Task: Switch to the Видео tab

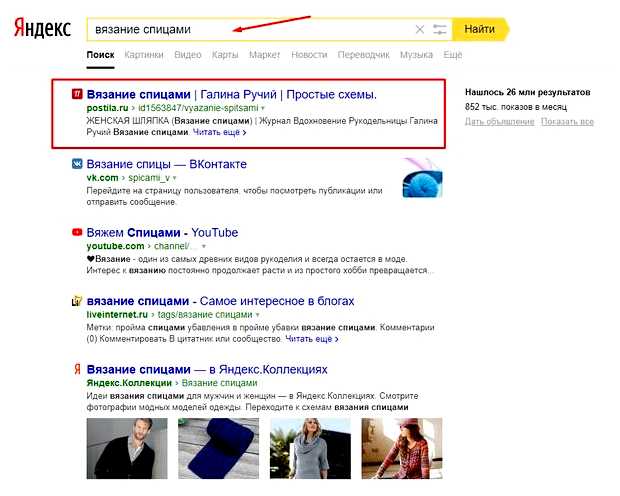Action: (188, 55)
